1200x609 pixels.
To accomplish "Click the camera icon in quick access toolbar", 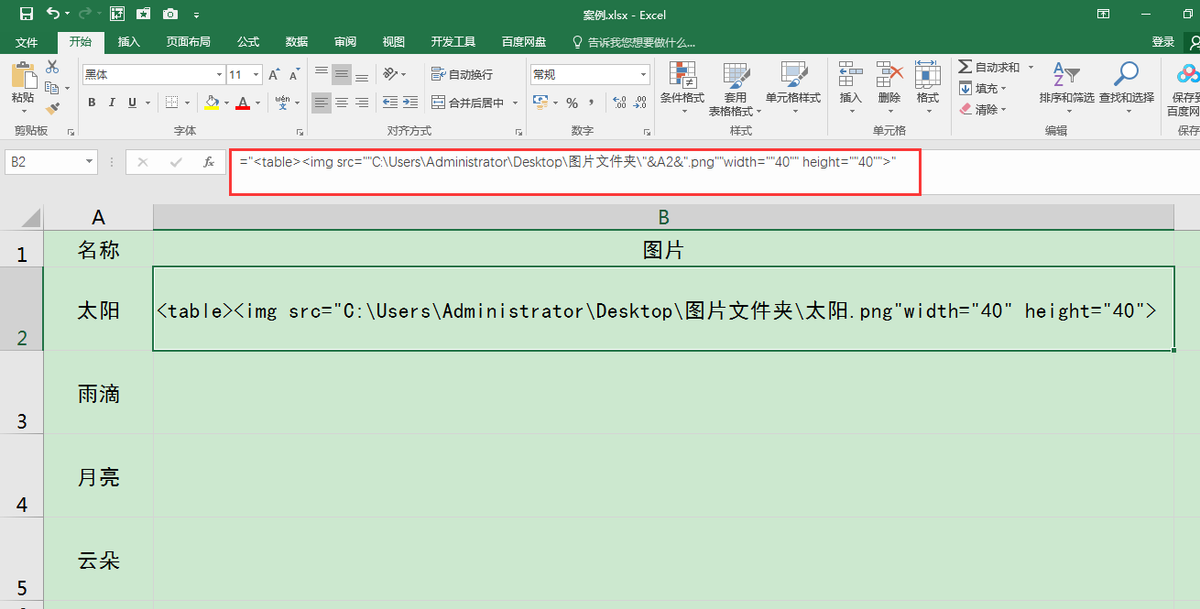I will point(170,14).
